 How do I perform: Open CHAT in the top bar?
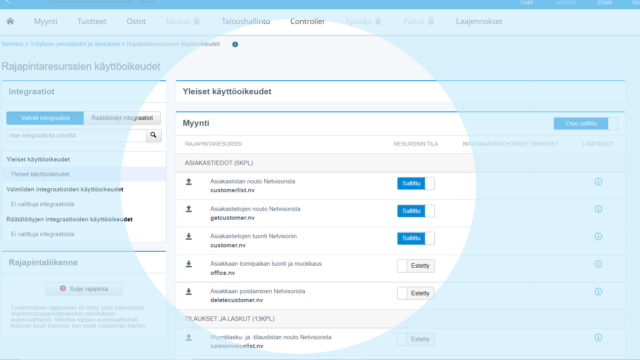click(527, 3)
